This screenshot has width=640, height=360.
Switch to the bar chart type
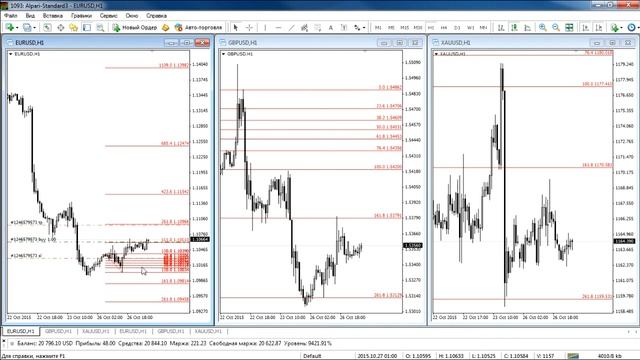501,27
